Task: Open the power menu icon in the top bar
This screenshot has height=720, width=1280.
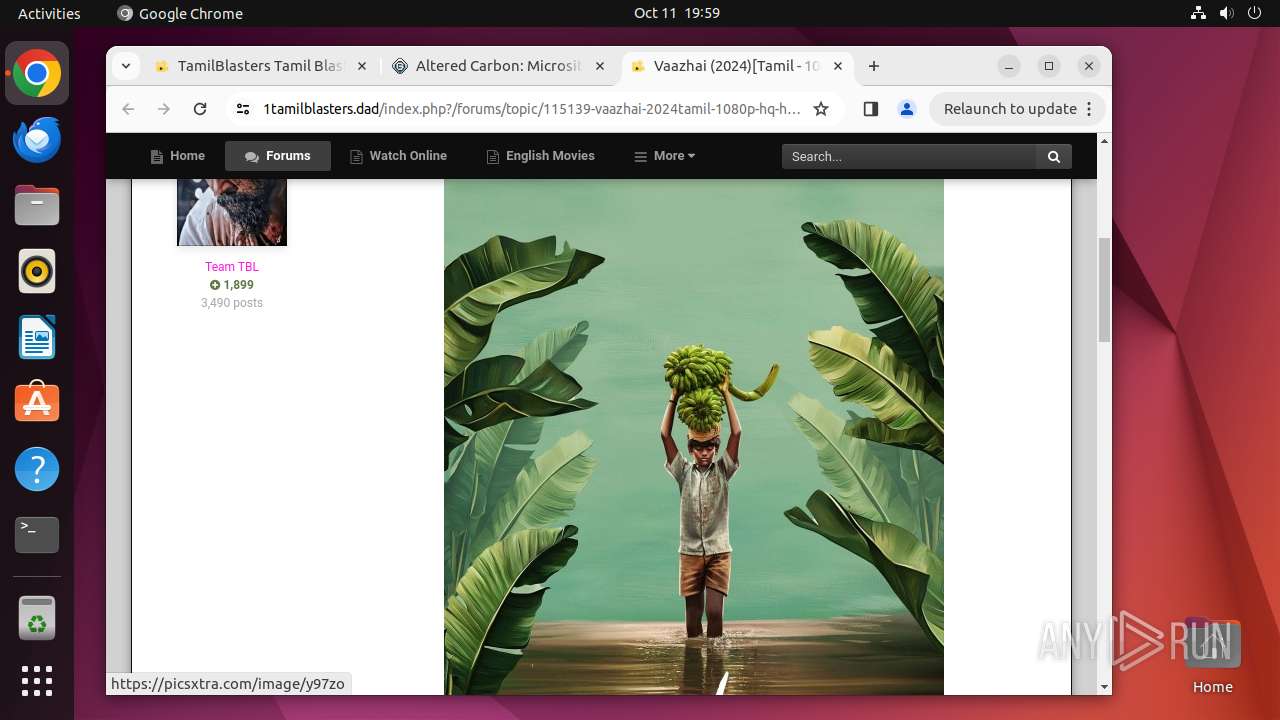Action: click(1253, 13)
